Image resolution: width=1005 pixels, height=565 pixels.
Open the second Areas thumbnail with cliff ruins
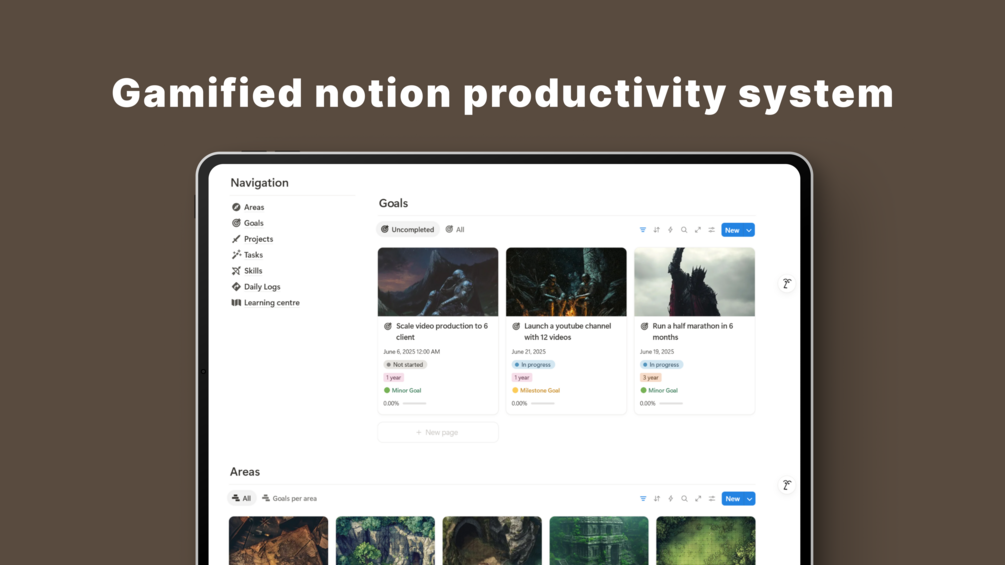click(x=385, y=541)
